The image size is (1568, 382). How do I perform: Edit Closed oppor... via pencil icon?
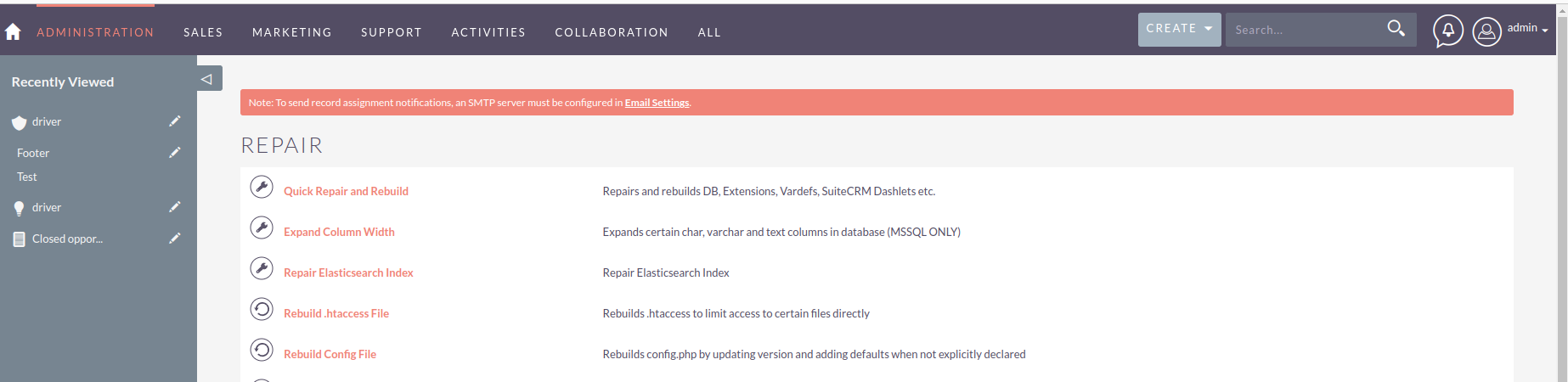175,239
